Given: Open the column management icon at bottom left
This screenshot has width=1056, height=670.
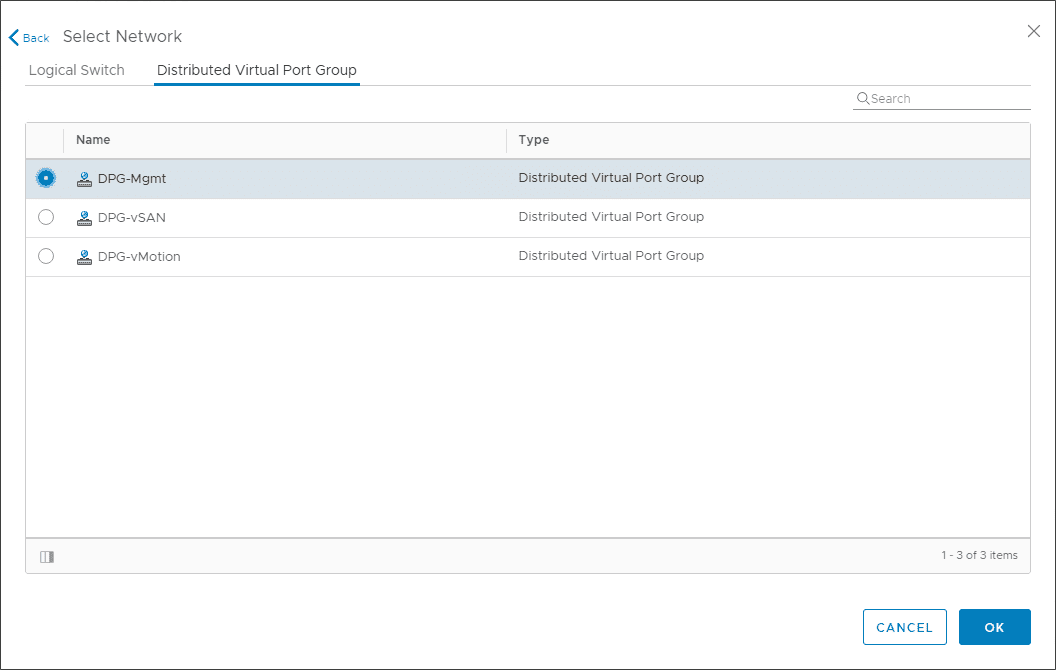Looking at the screenshot, I should click(x=46, y=556).
